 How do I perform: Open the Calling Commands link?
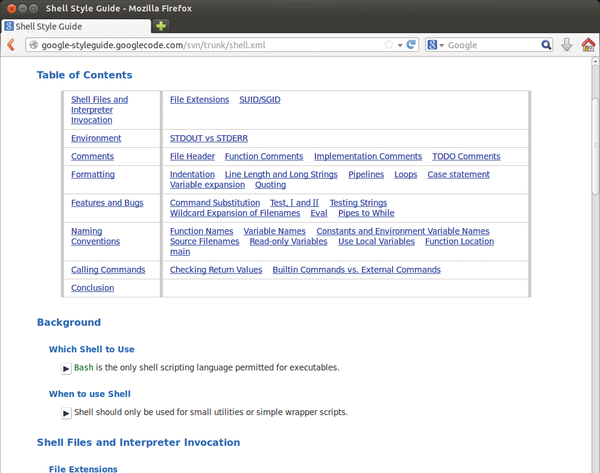tap(108, 269)
